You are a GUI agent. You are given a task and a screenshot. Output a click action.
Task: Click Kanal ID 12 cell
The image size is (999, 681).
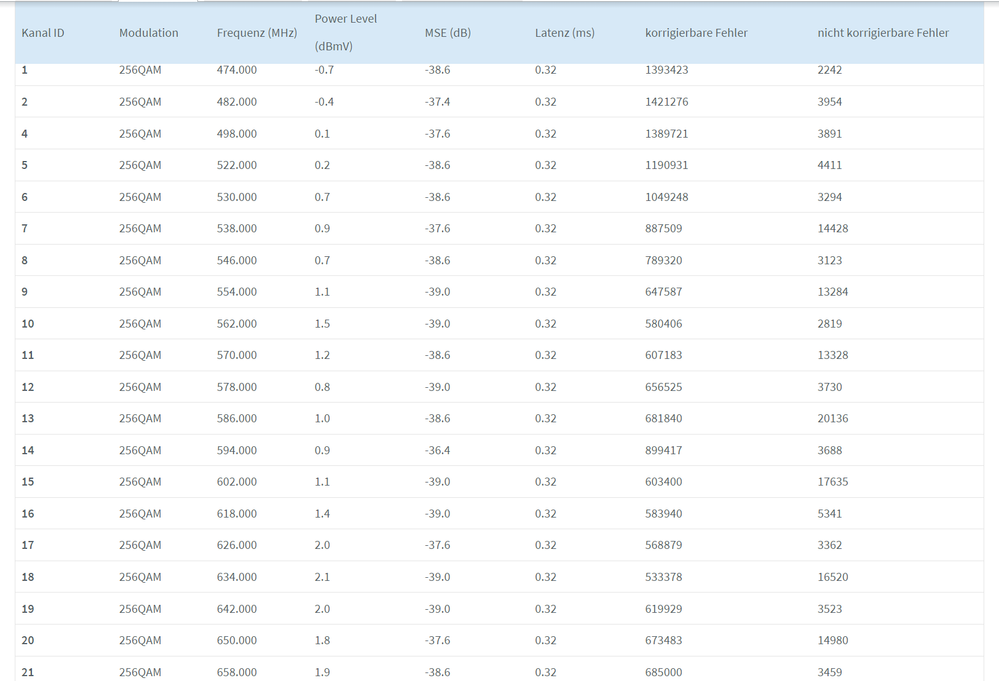[28, 387]
